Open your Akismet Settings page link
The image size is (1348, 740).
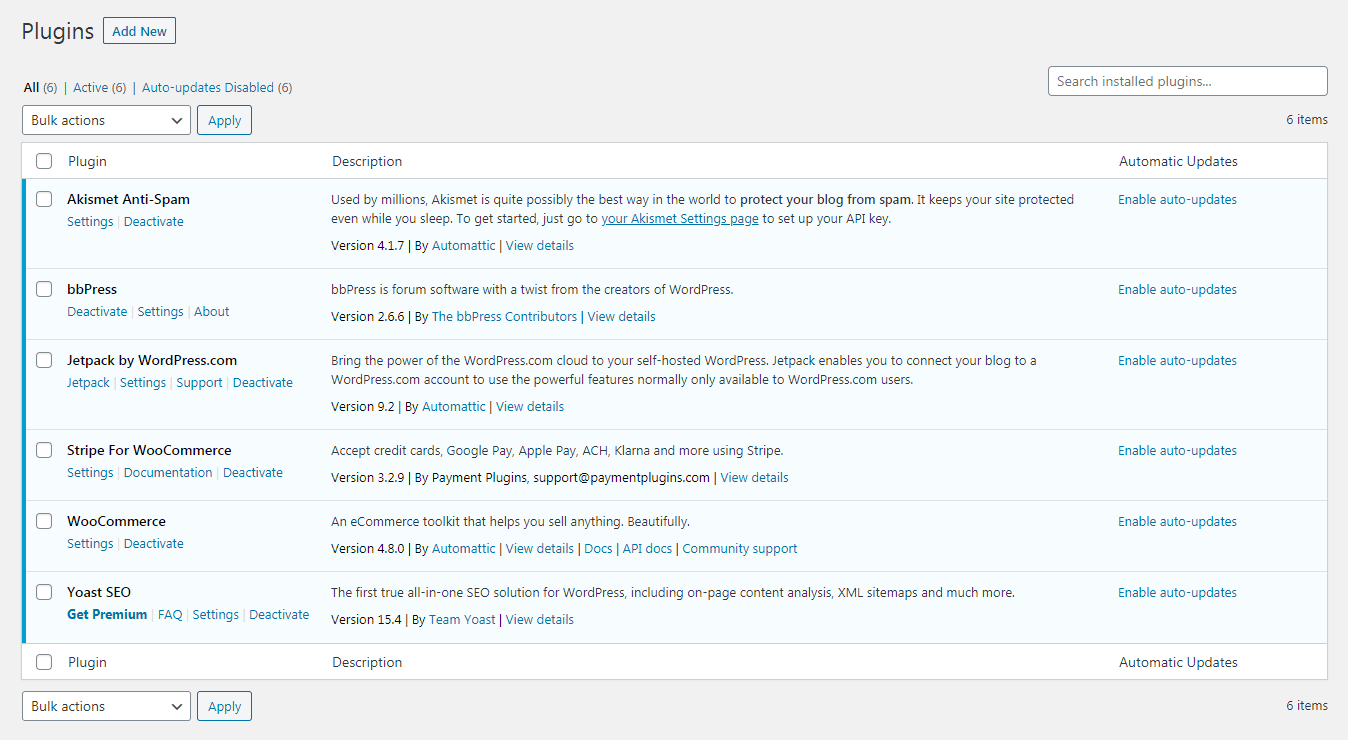(x=680, y=219)
